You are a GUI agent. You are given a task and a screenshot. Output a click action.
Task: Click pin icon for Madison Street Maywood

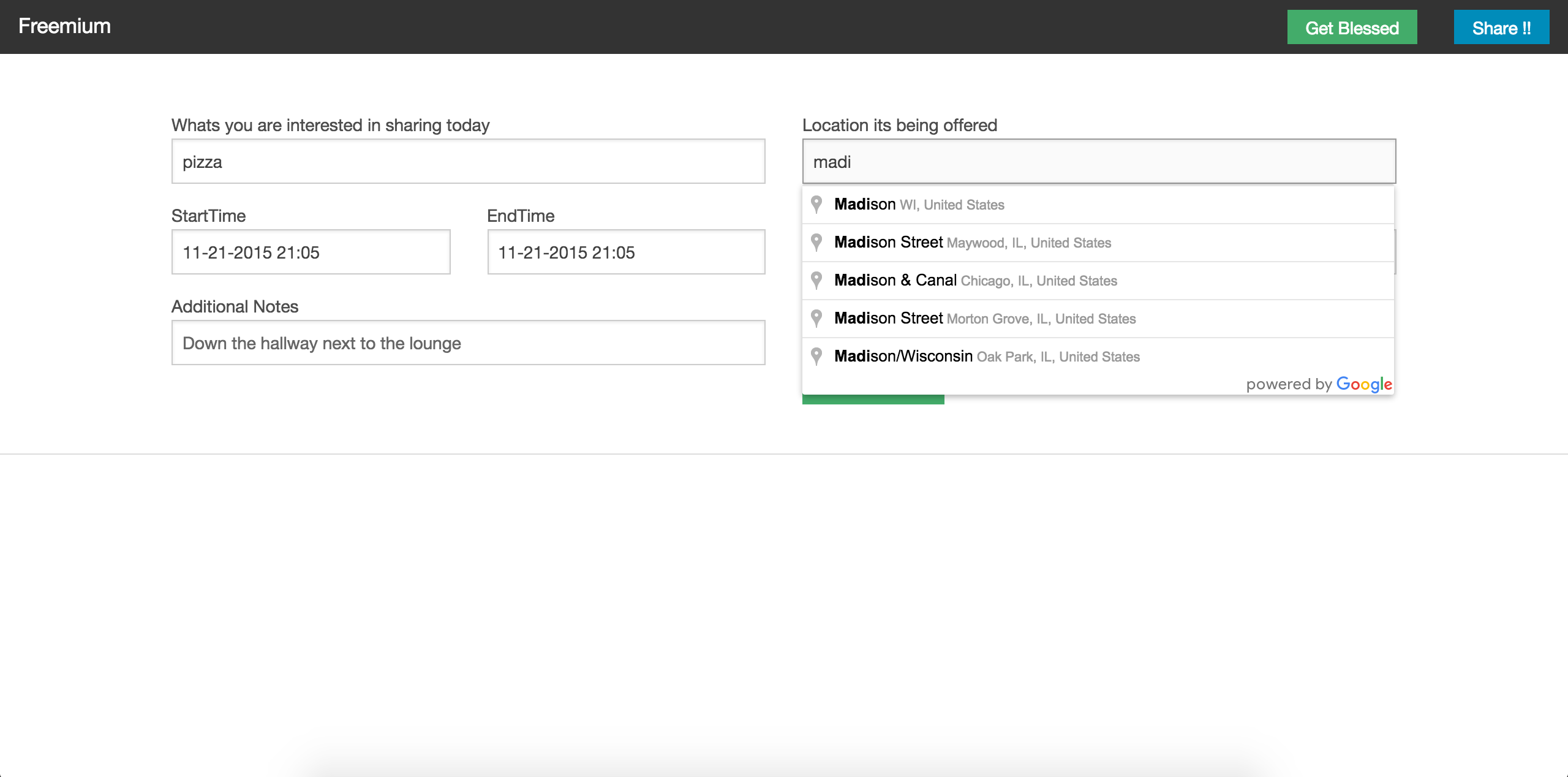(816, 242)
